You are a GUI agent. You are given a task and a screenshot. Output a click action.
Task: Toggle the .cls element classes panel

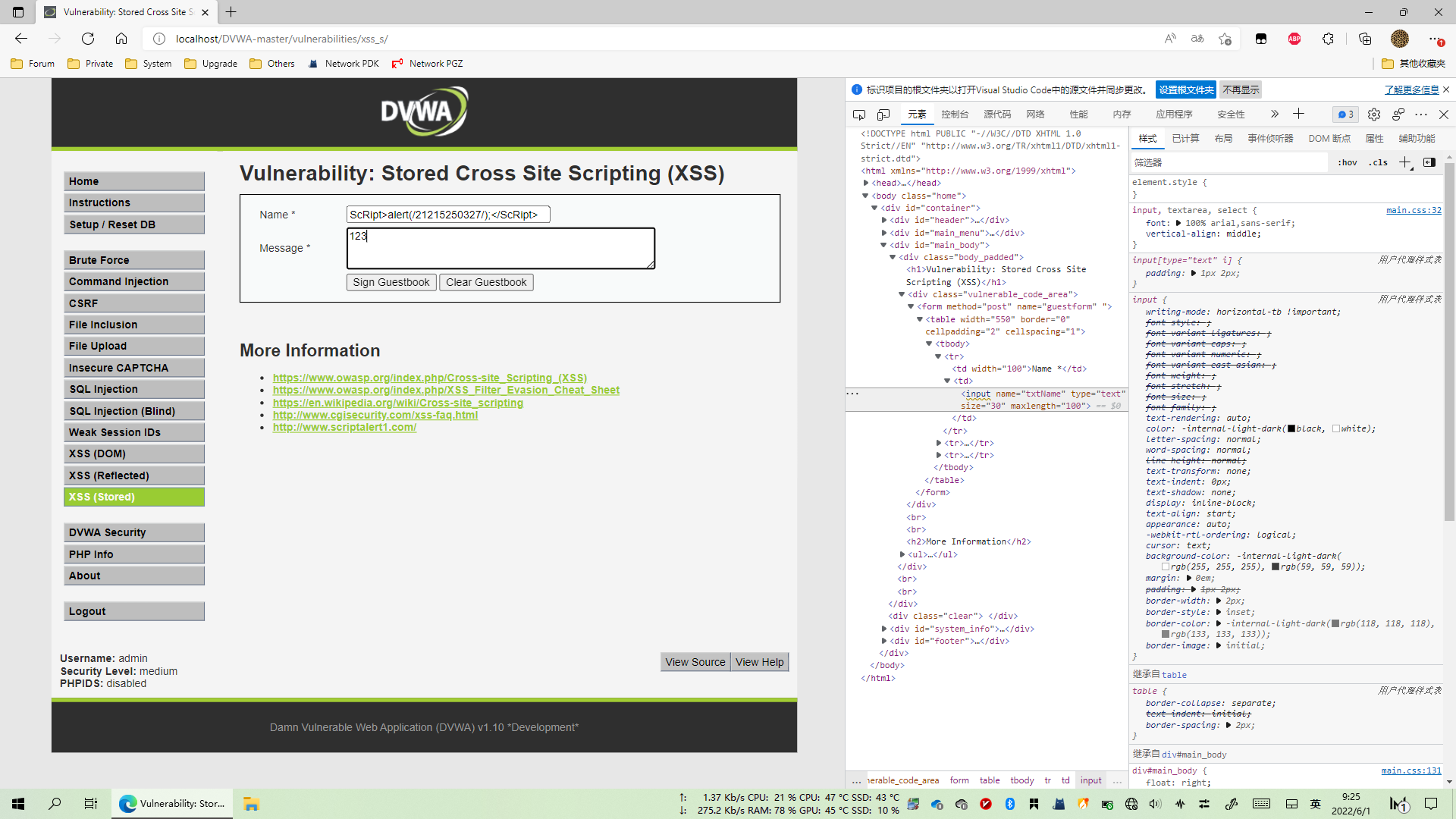click(x=1378, y=162)
